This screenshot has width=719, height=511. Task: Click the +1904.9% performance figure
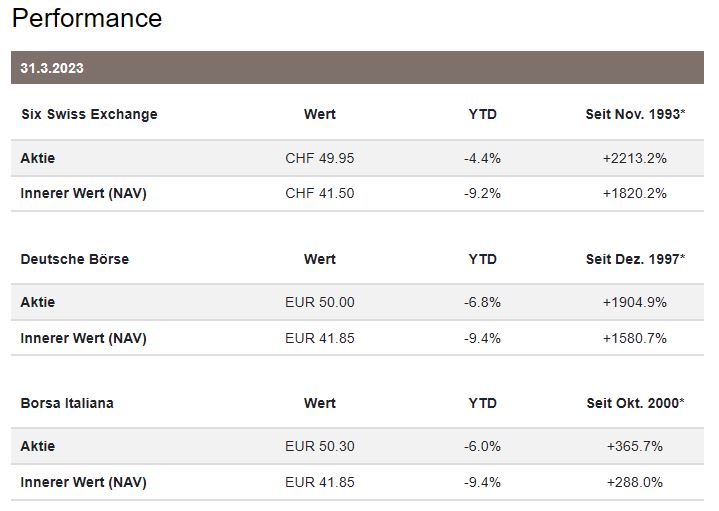coord(634,302)
